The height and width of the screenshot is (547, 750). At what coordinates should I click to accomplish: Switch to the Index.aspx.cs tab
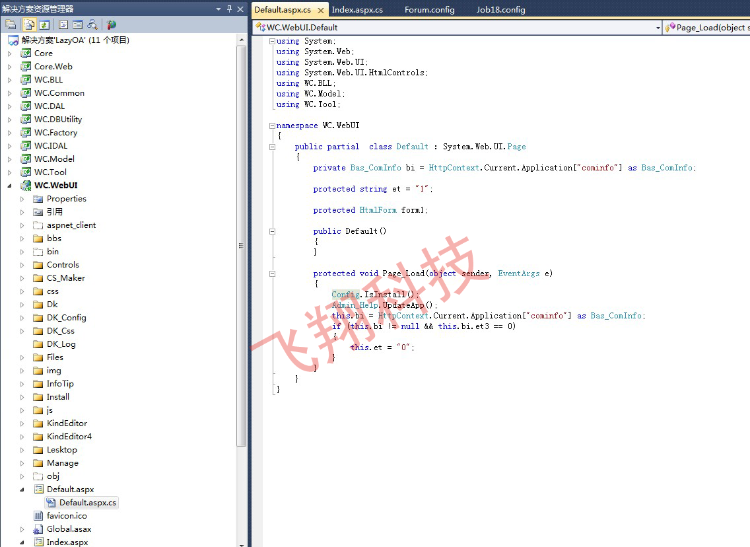click(357, 9)
